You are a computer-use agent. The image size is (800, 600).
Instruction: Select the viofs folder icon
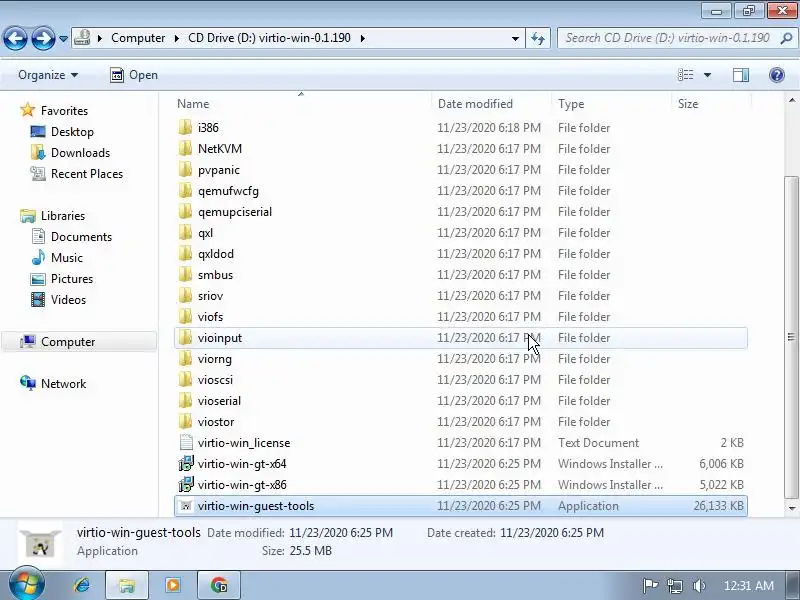tap(185, 316)
